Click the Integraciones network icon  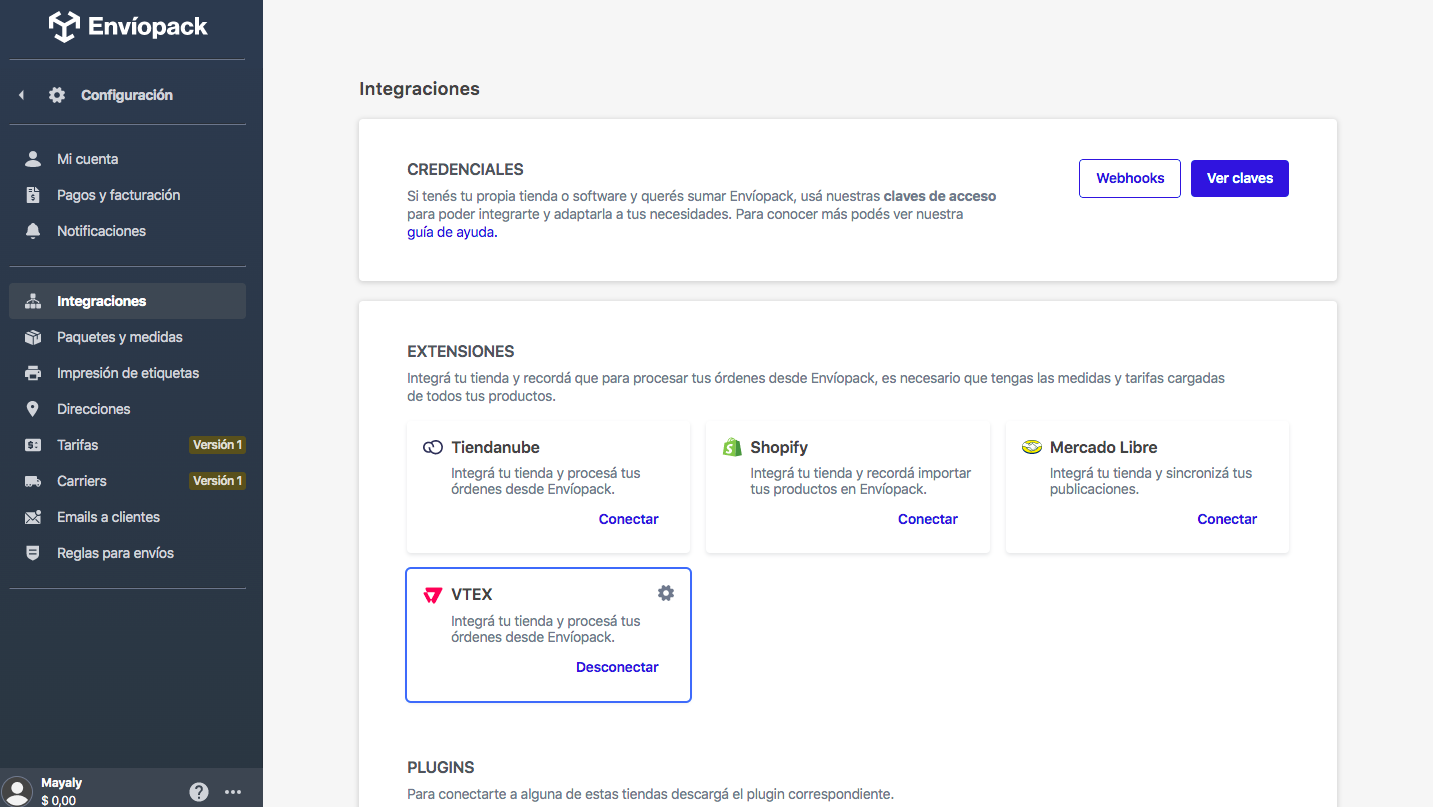pos(33,301)
